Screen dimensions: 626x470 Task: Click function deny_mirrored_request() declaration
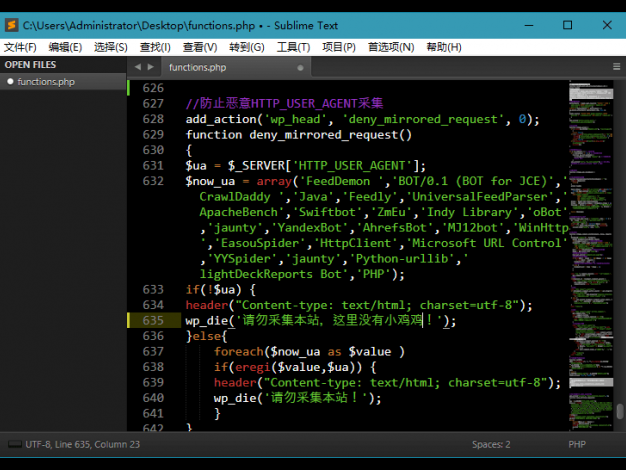point(299,135)
